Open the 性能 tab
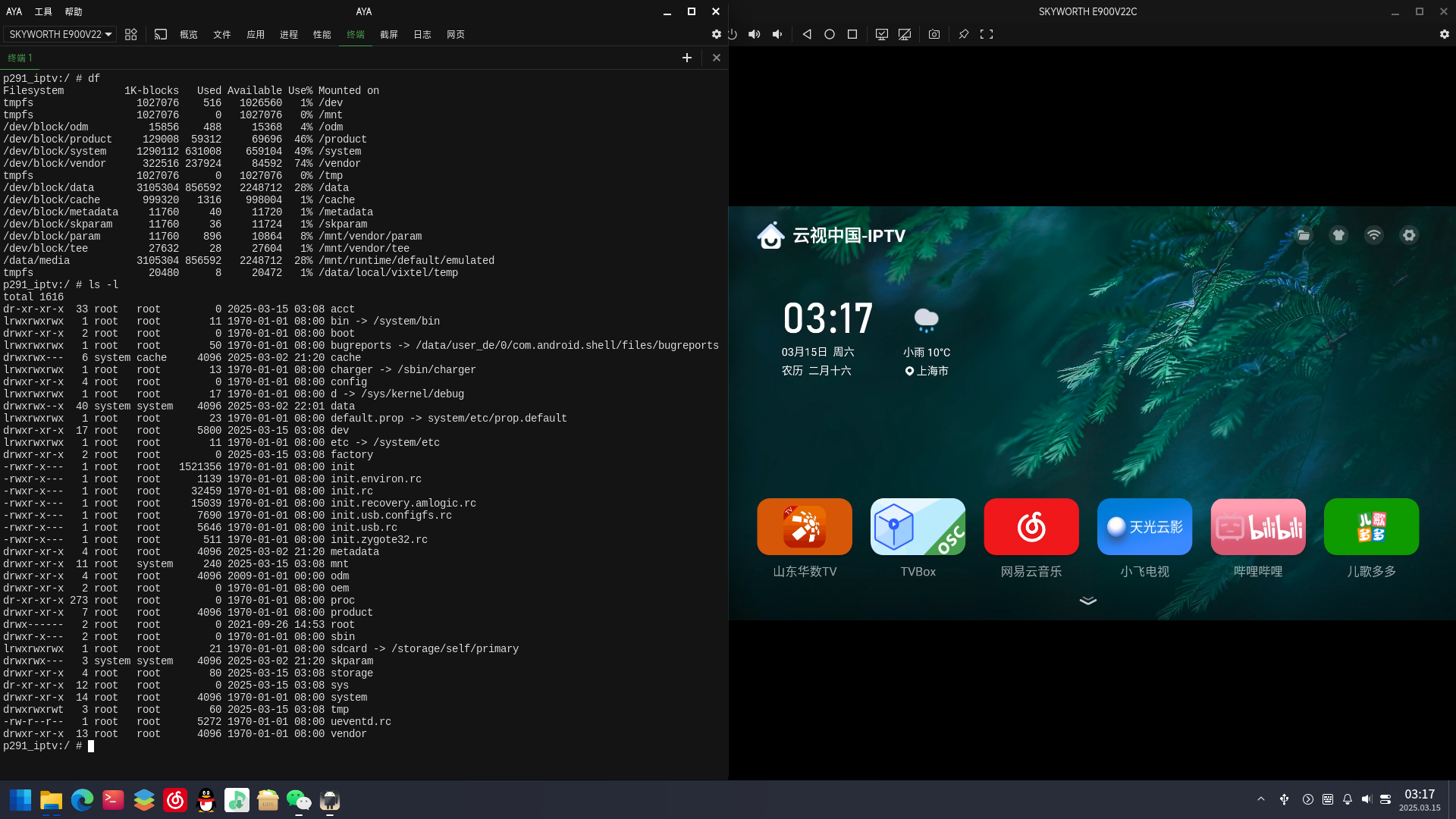The height and width of the screenshot is (819, 1456). pos(322,34)
